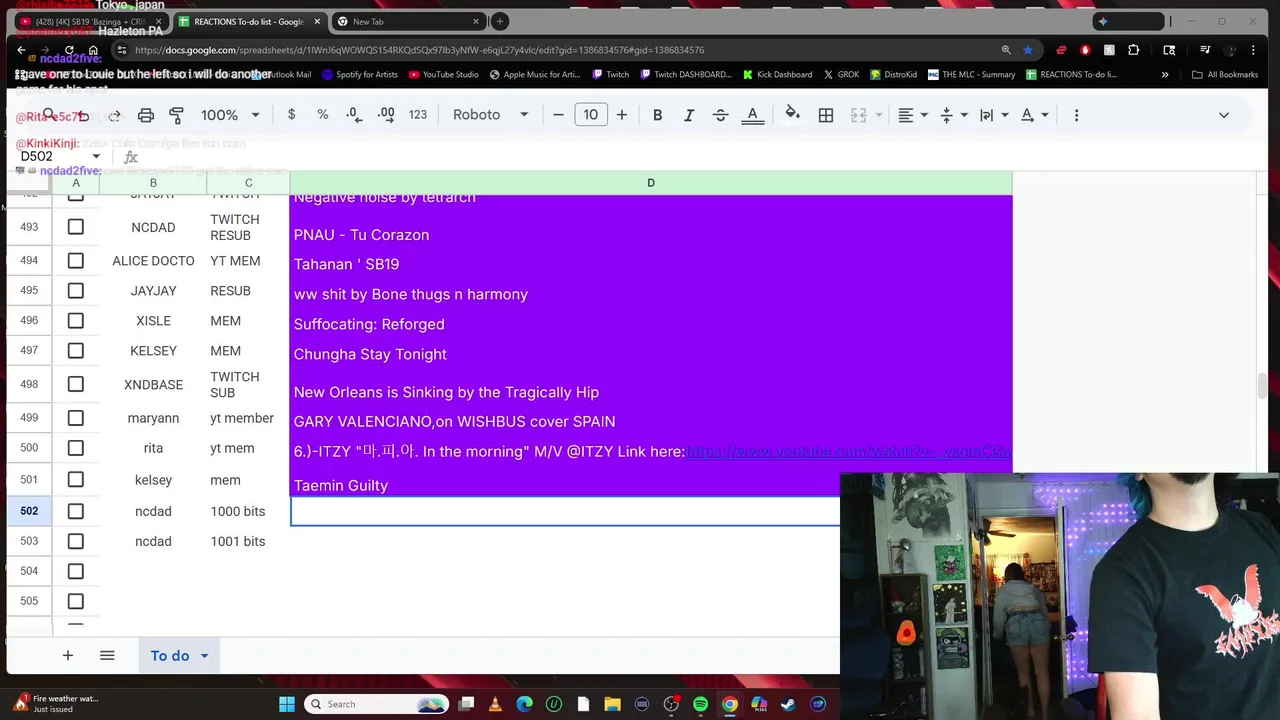Open the horizontal align dropdown

913,115
